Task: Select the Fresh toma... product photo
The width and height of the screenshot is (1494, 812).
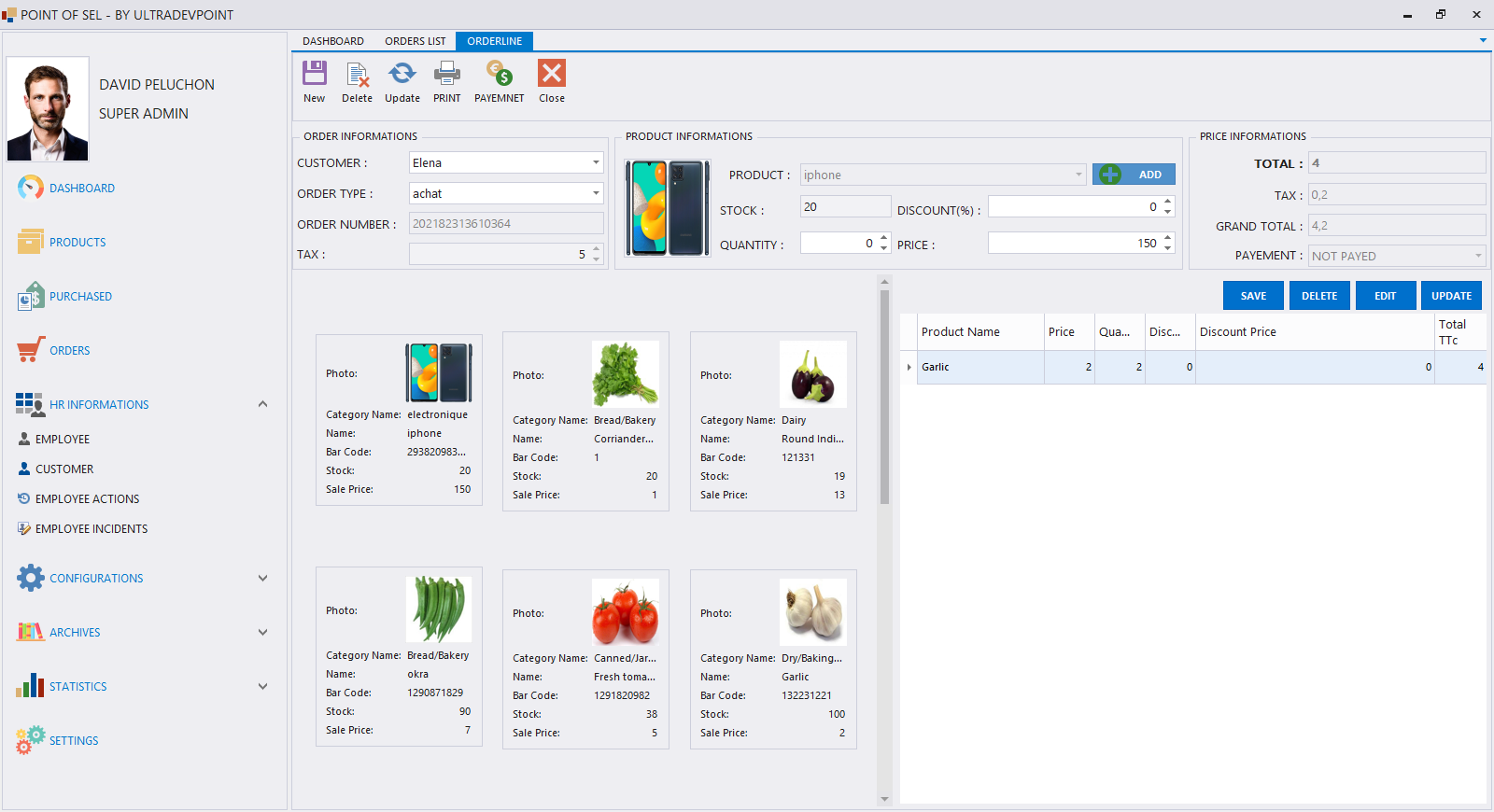Action: point(626,612)
